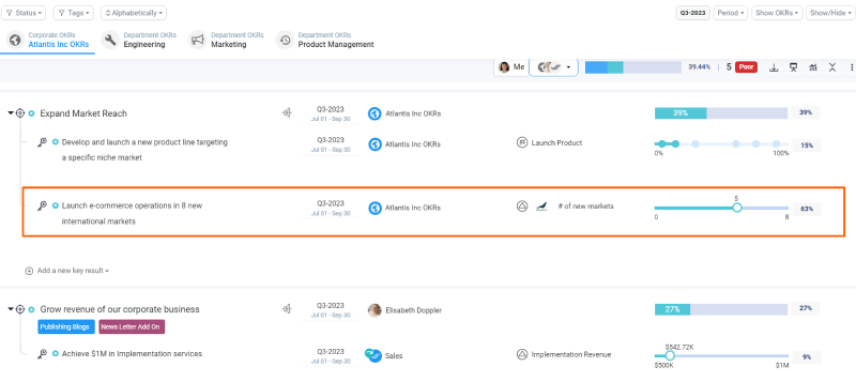Viewport: 856px width, 371px height.
Task: Switch to the Engineering department tab
Action: point(139,40)
